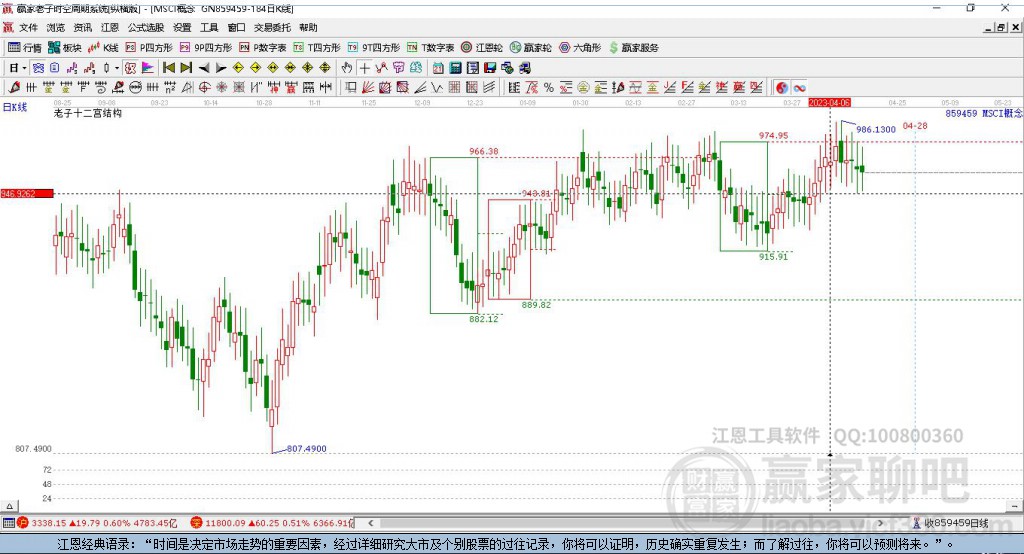1024x554 pixels.
Task: Click the red-highlighted date 2023-04-06 marker
Action: (x=829, y=103)
